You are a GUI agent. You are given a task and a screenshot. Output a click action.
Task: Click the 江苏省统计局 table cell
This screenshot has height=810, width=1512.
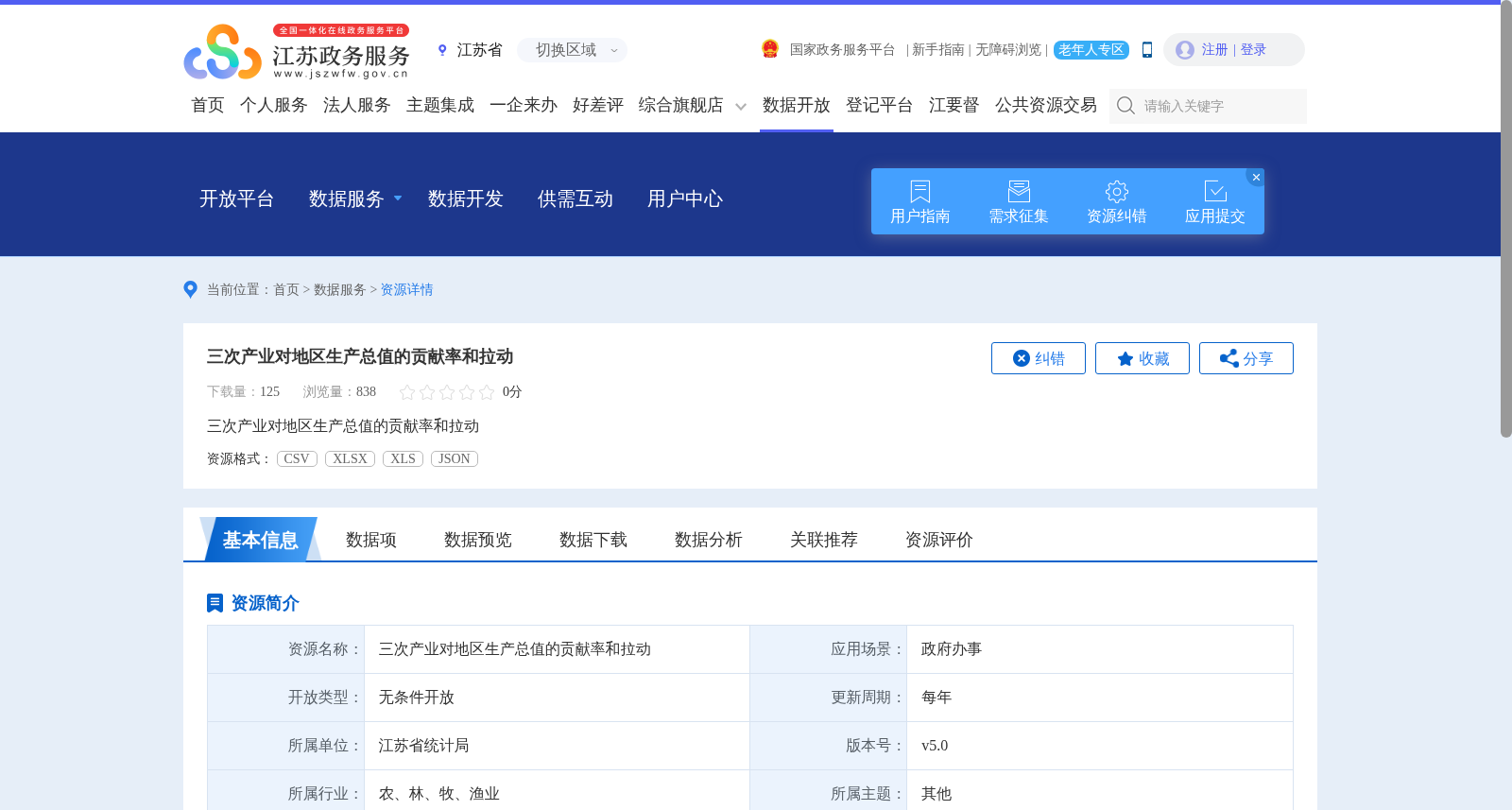coord(558,746)
